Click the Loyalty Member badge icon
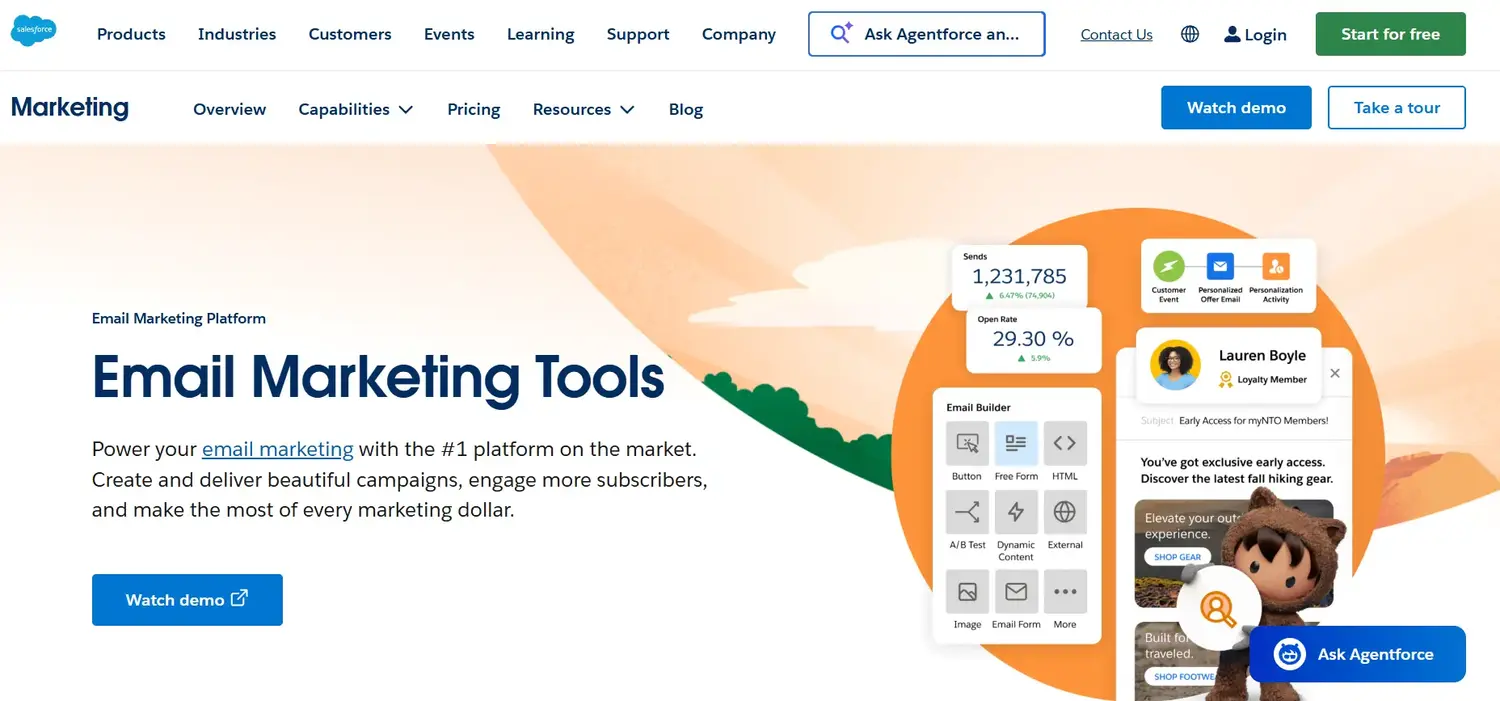The height and width of the screenshot is (701, 1500). click(x=1225, y=380)
